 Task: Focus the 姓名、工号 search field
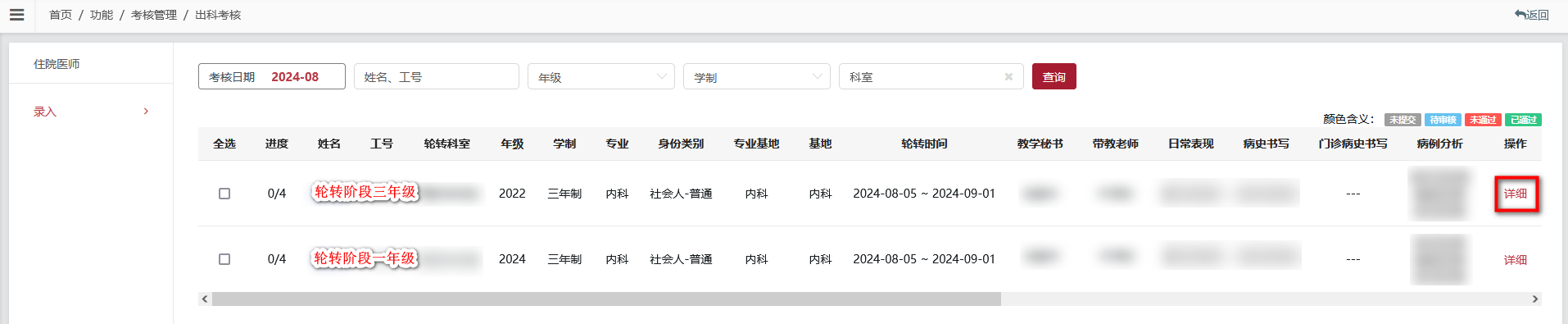437,76
